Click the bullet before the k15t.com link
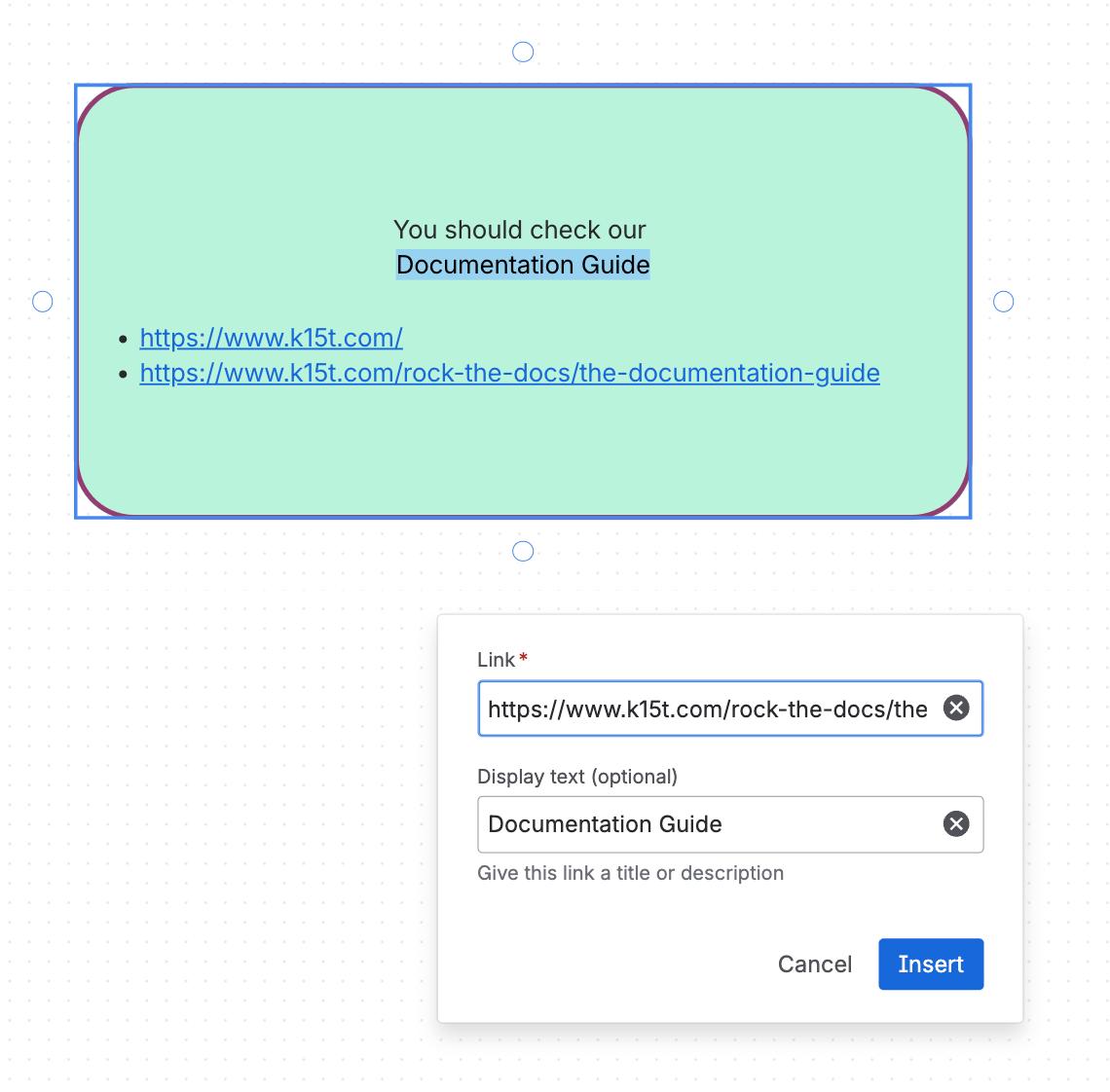1110x1092 pixels. 123,339
